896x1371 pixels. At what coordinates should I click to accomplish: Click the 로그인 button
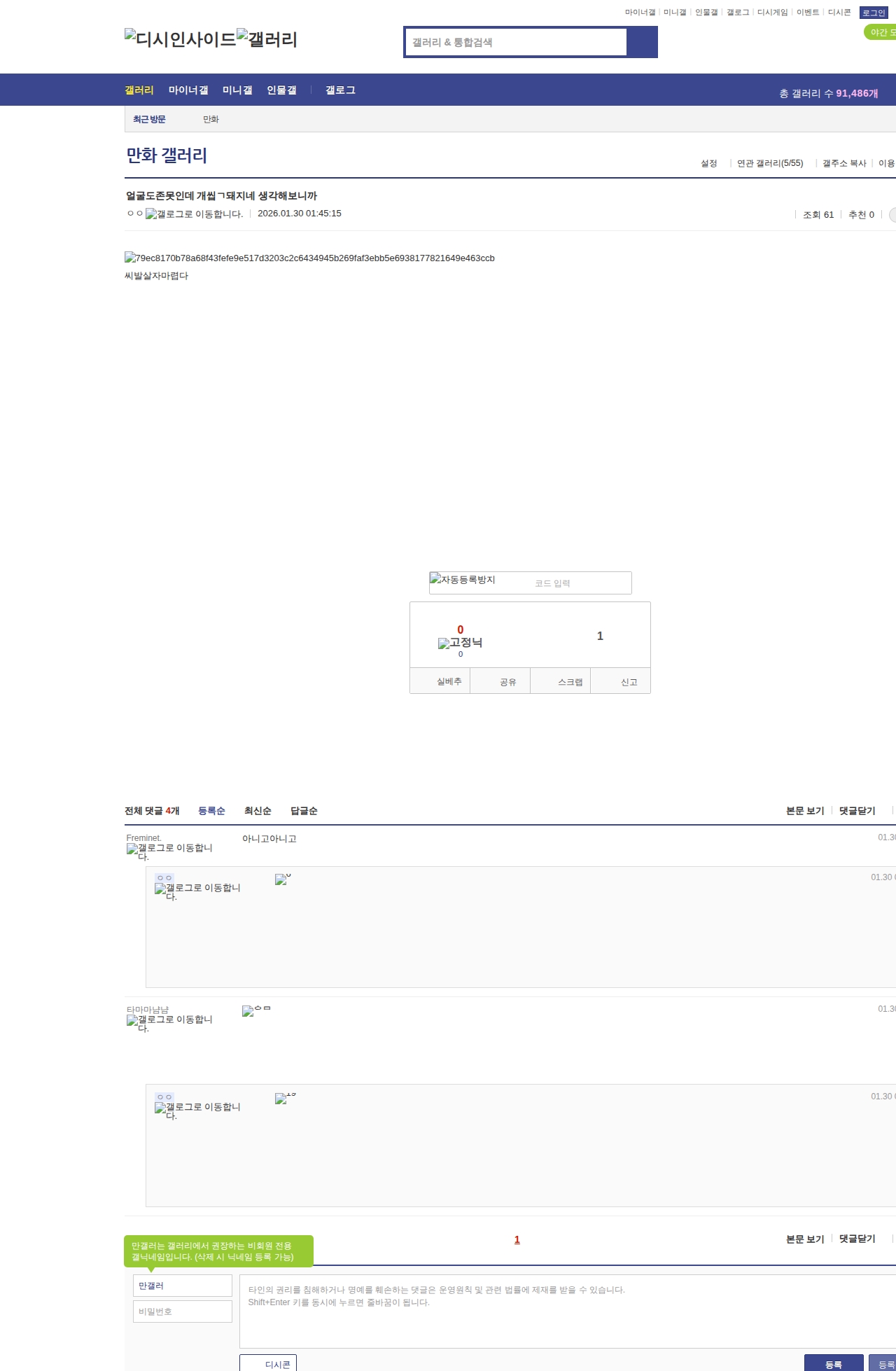coord(874,13)
